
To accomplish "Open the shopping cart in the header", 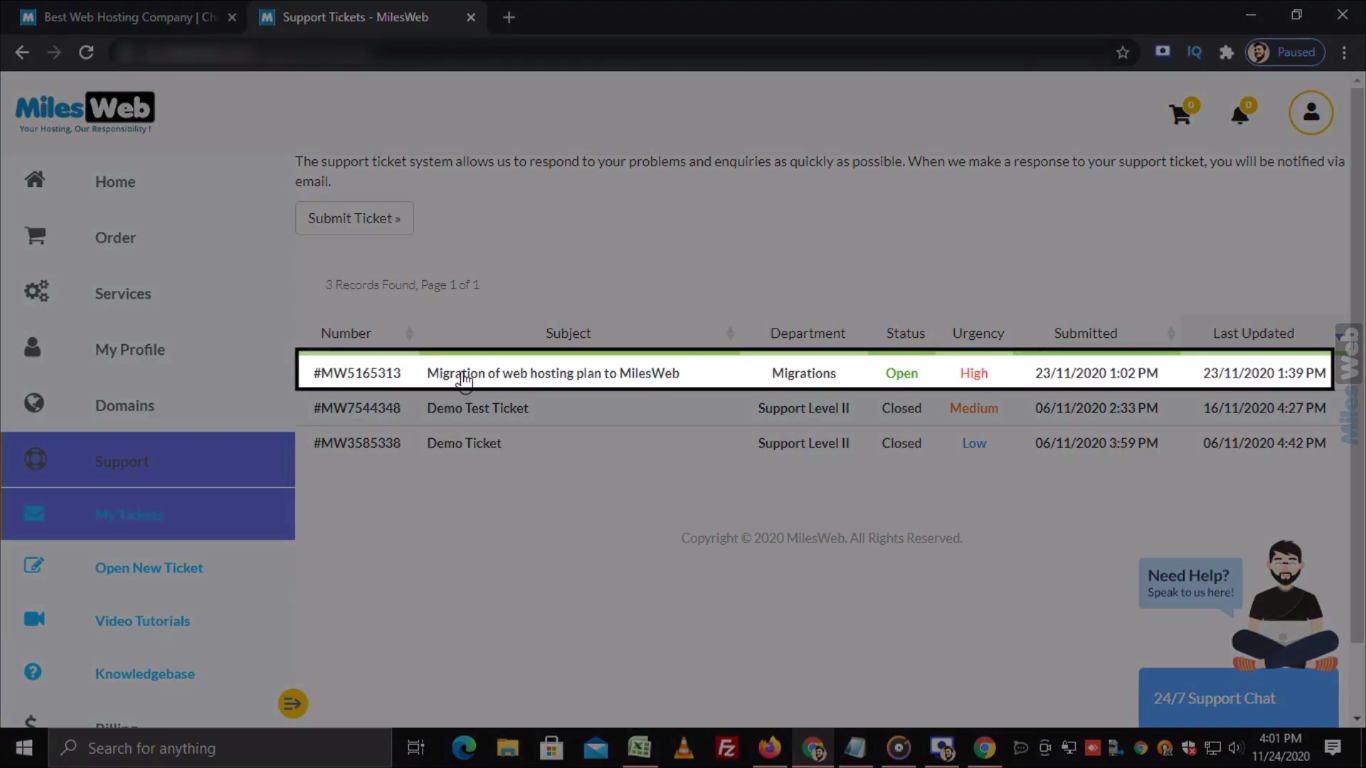I will tap(1181, 114).
